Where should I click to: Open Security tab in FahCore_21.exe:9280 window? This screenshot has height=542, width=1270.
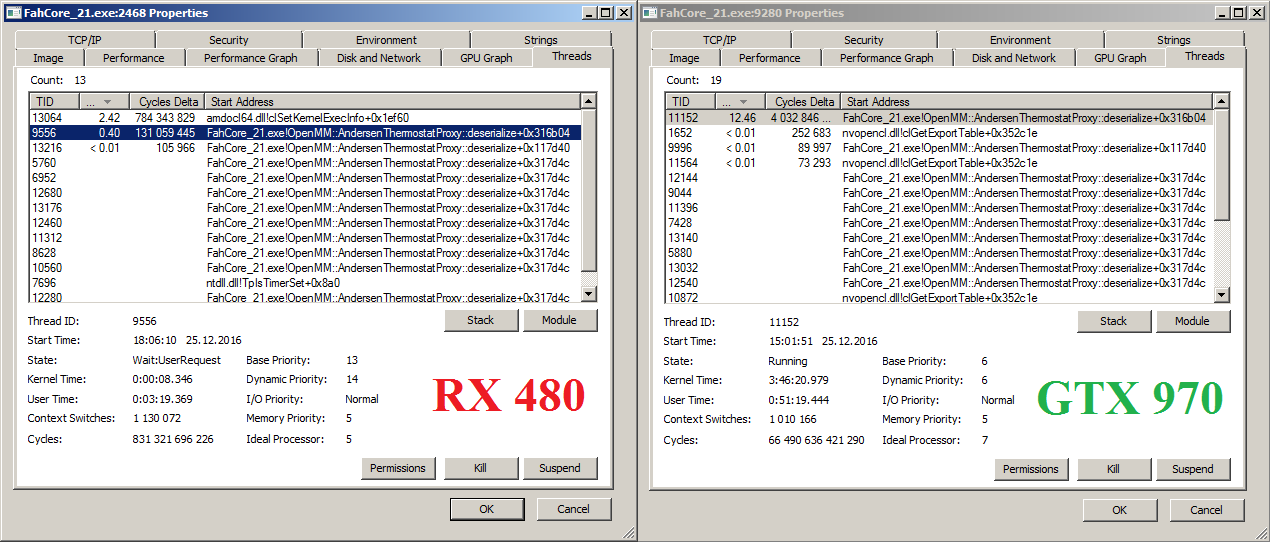863,40
